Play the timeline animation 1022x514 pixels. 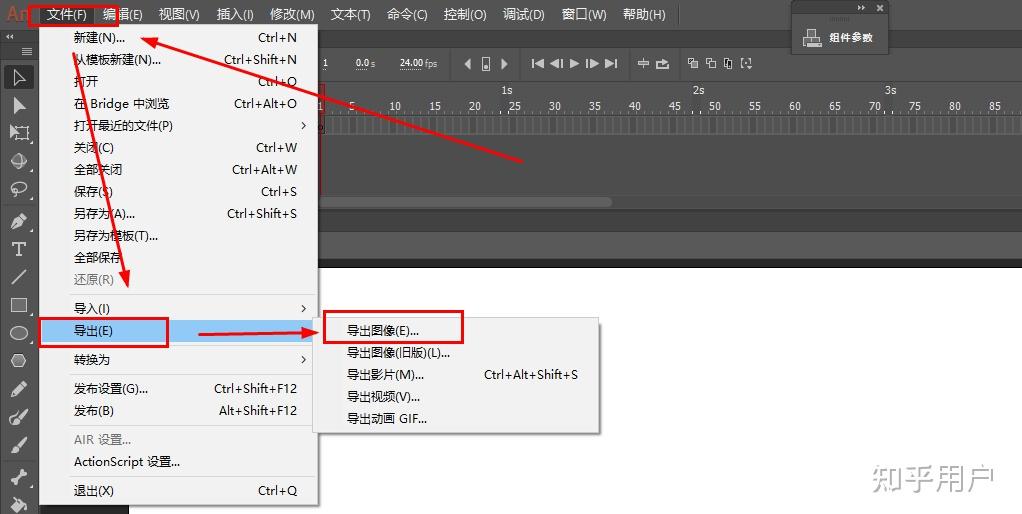(x=574, y=64)
